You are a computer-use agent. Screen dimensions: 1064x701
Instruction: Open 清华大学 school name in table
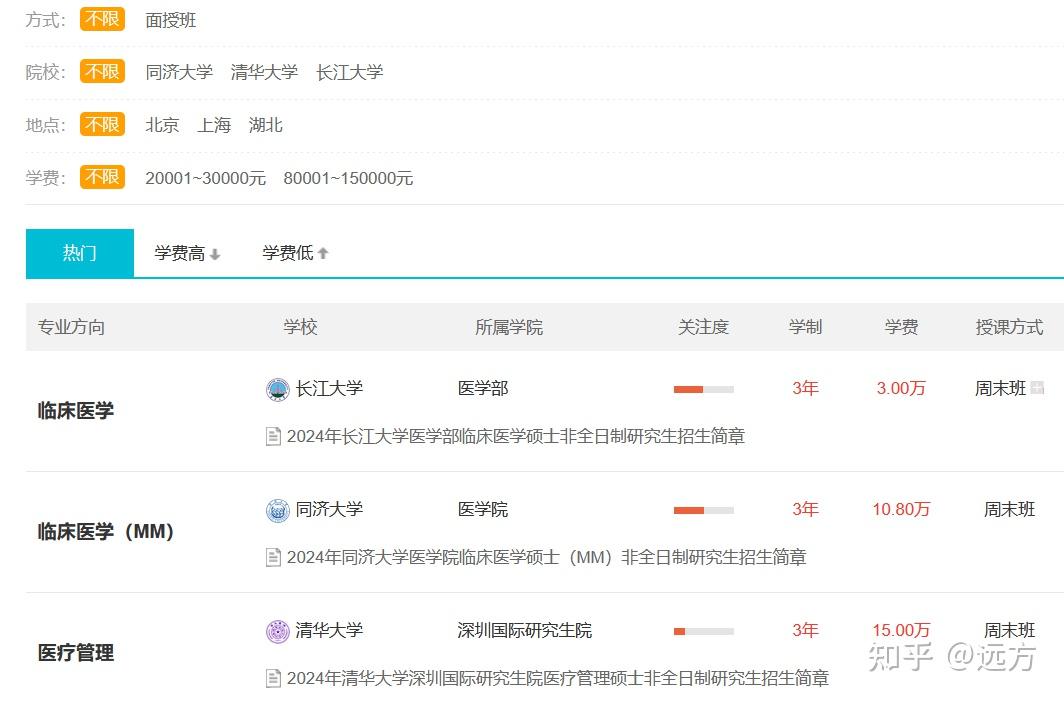point(329,630)
